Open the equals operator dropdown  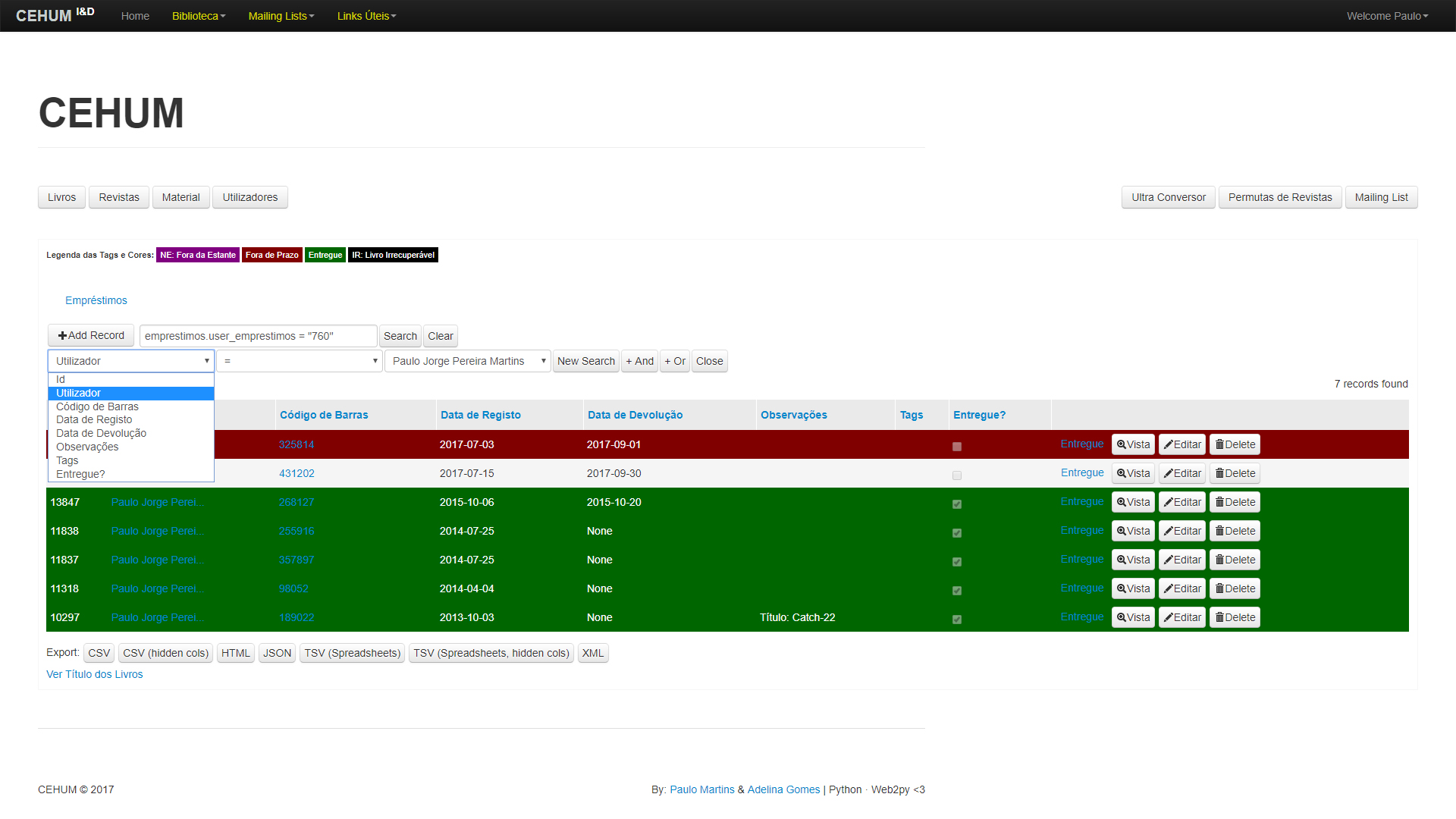point(300,362)
